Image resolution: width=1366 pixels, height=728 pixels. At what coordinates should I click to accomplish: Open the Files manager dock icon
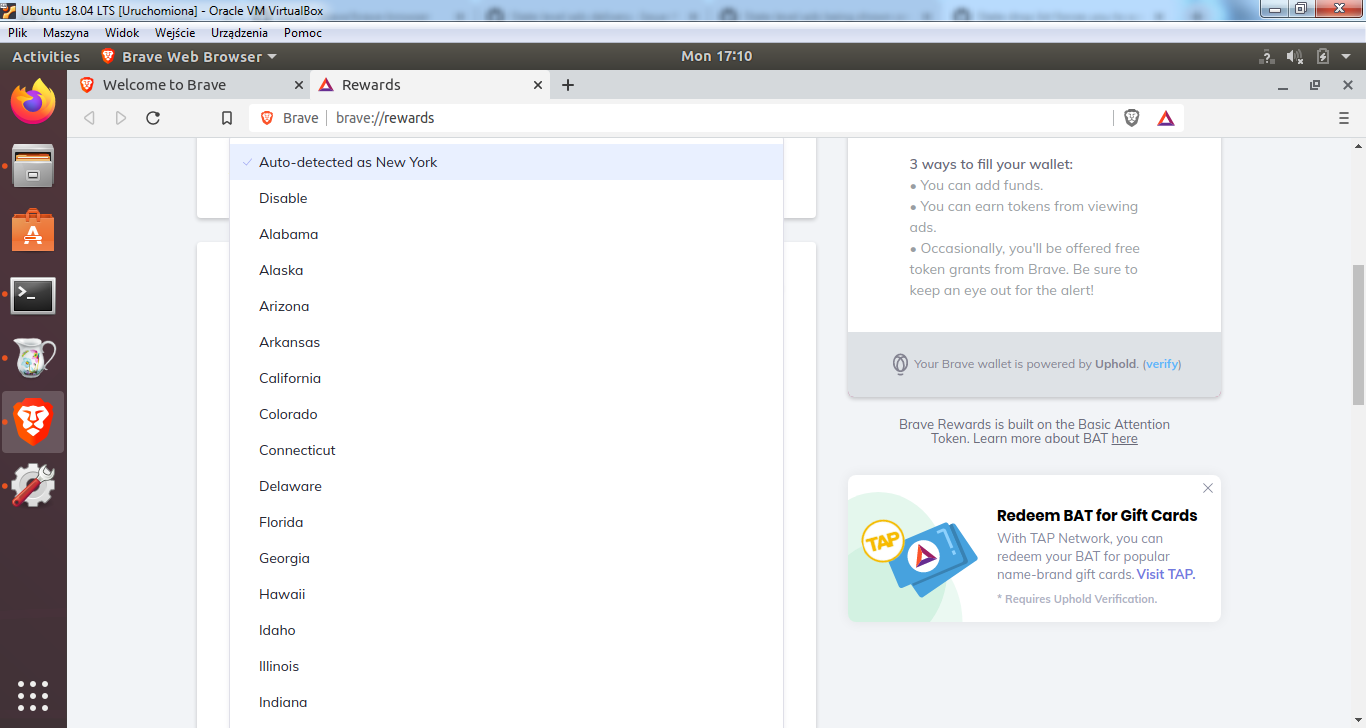(33, 166)
